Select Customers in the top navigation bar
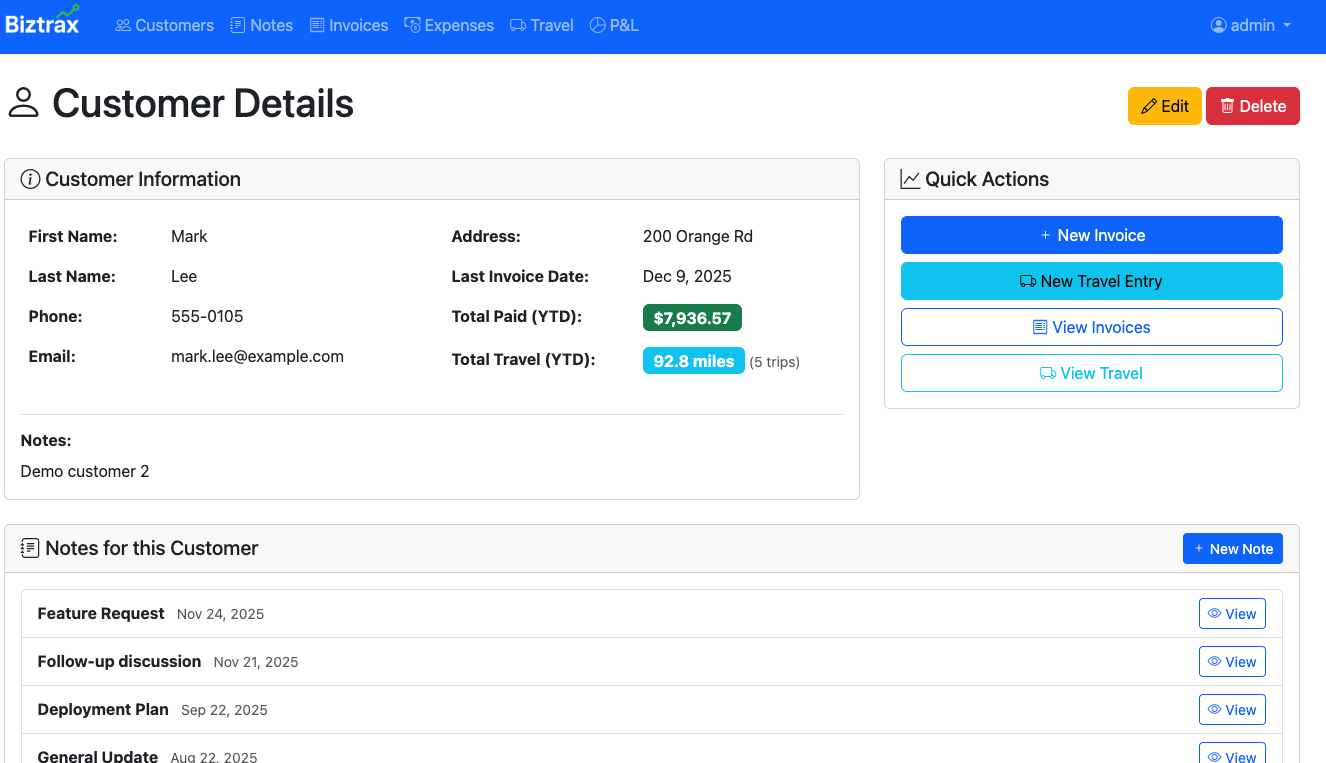The height and width of the screenshot is (763, 1326). tap(163, 25)
